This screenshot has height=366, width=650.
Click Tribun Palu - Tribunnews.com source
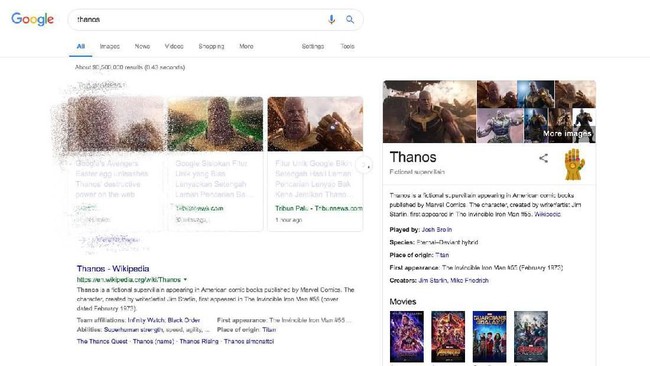tap(318, 208)
